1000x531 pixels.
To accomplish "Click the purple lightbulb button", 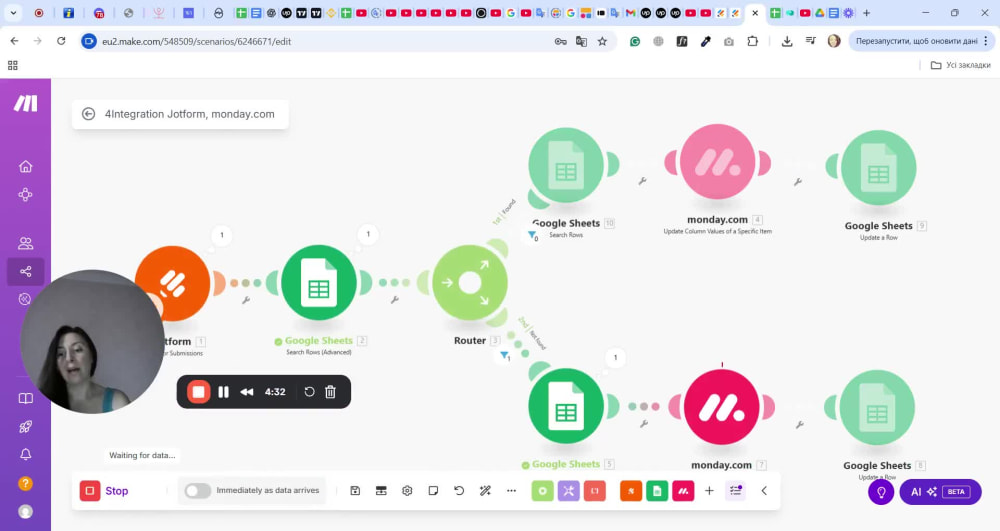I will click(x=881, y=491).
